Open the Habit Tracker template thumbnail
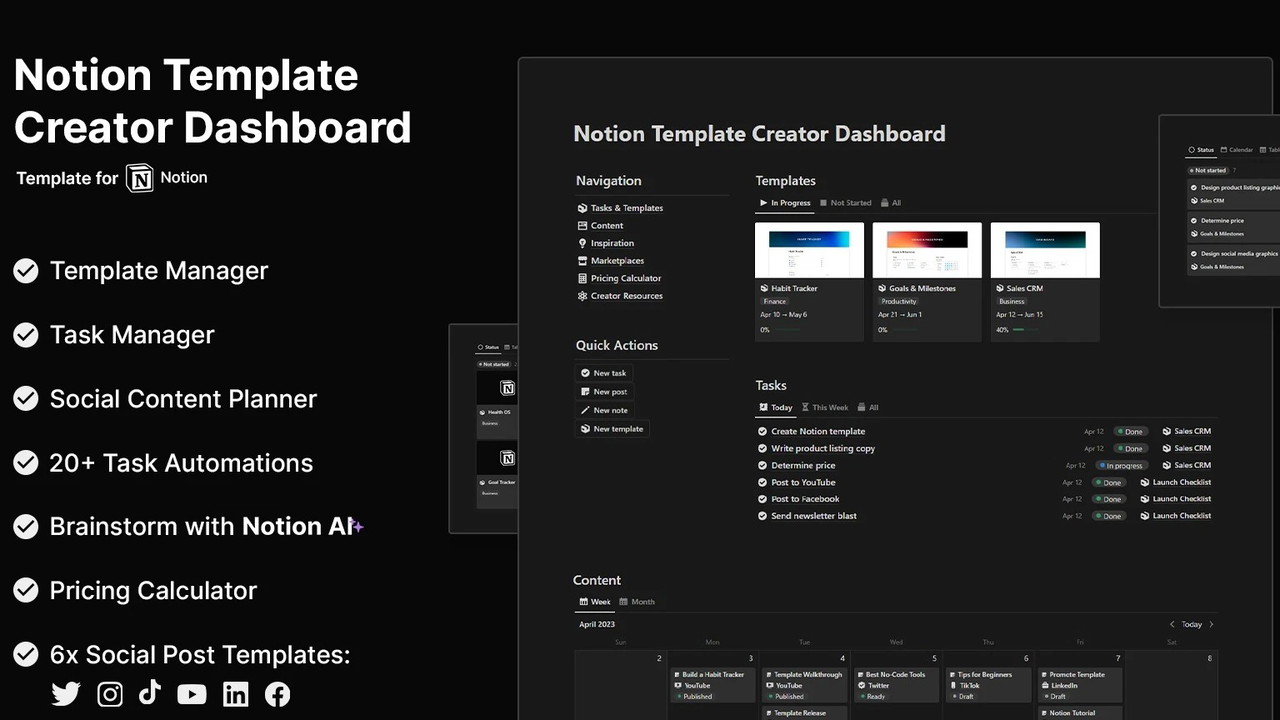 809,250
